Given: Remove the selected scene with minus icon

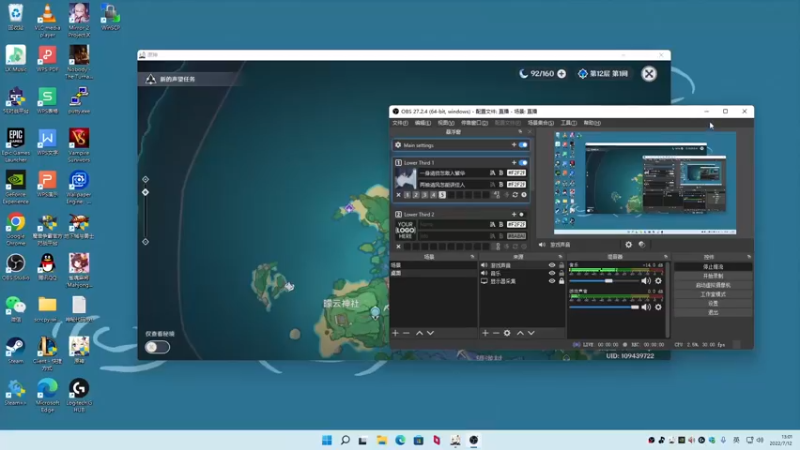Looking at the screenshot, I should [x=407, y=333].
